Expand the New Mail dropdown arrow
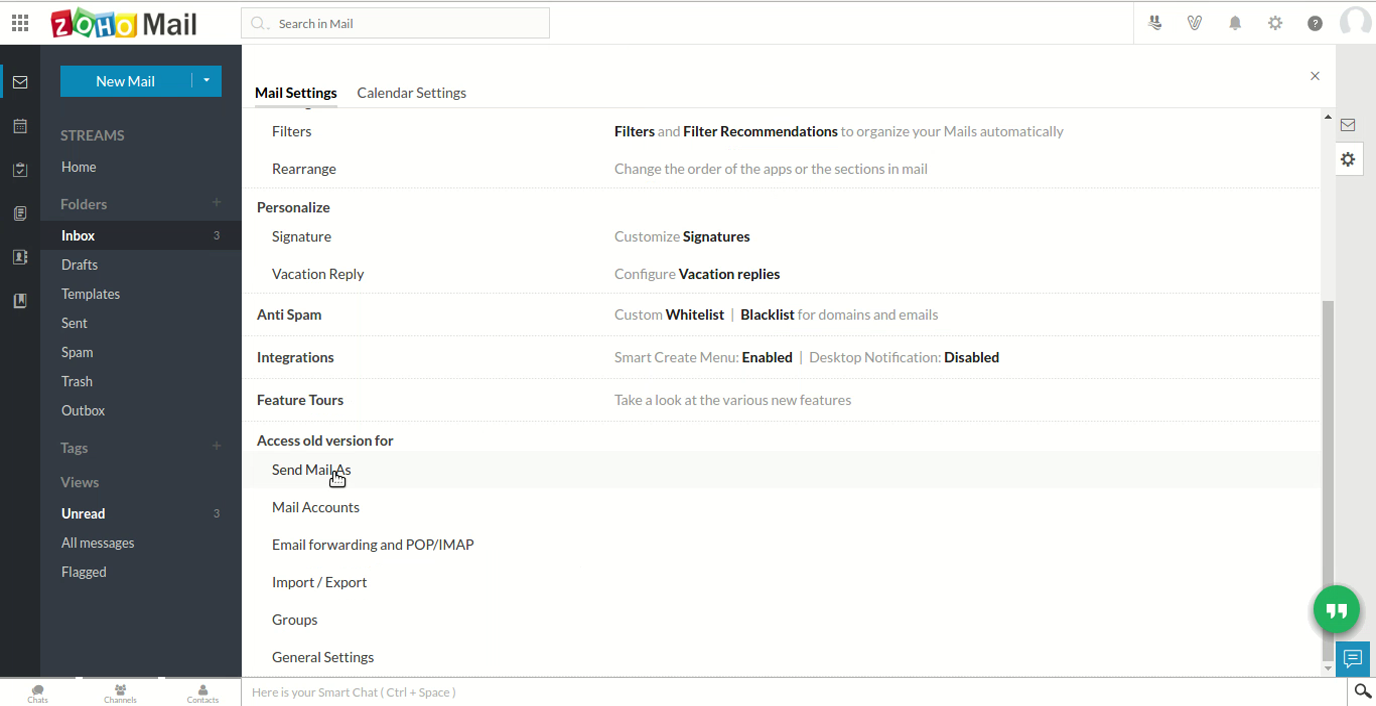This screenshot has height=706, width=1376. [x=206, y=81]
